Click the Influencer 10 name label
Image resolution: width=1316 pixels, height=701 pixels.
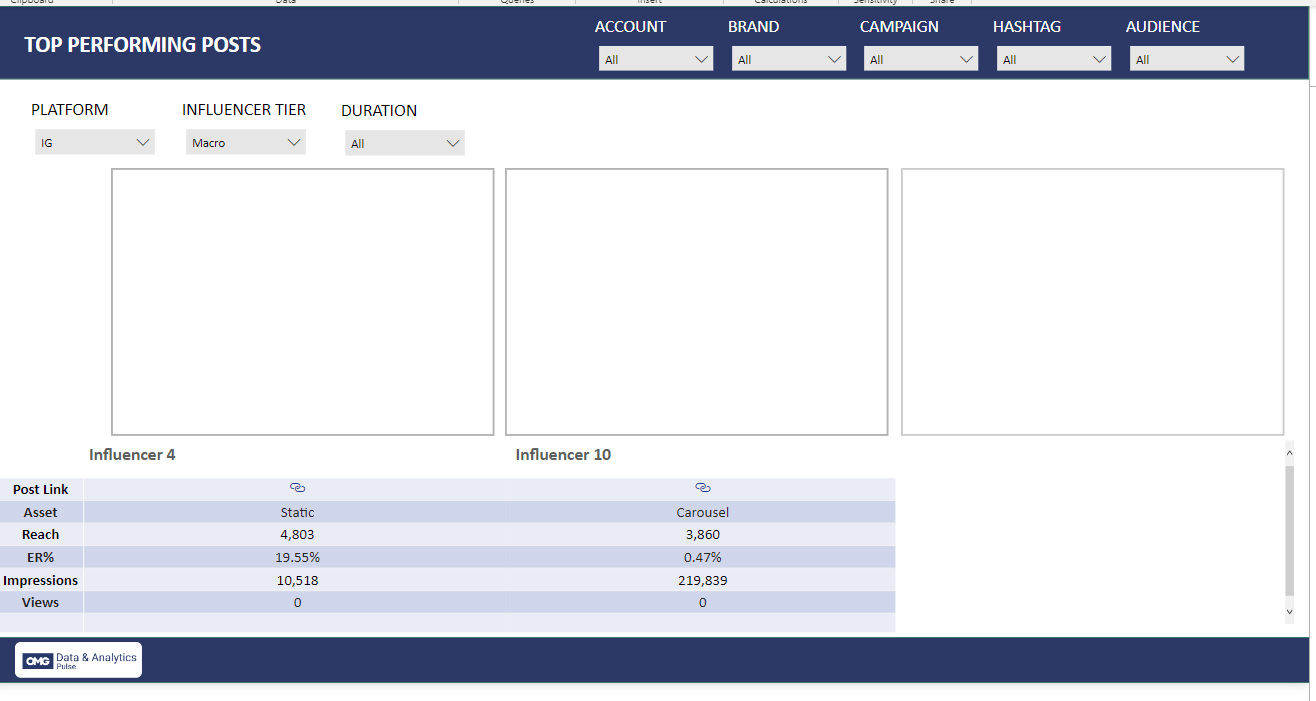coord(563,455)
